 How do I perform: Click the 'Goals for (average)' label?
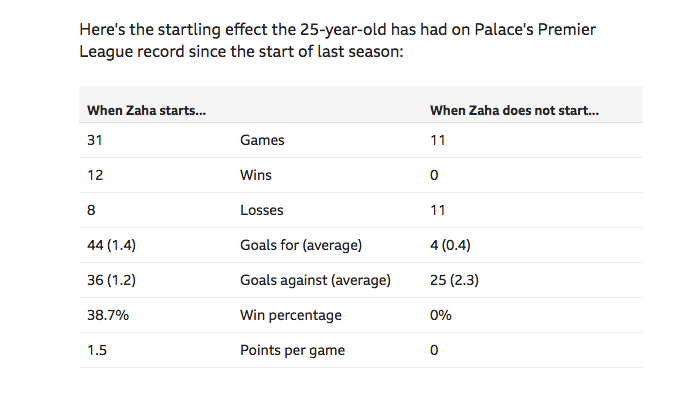pos(301,245)
